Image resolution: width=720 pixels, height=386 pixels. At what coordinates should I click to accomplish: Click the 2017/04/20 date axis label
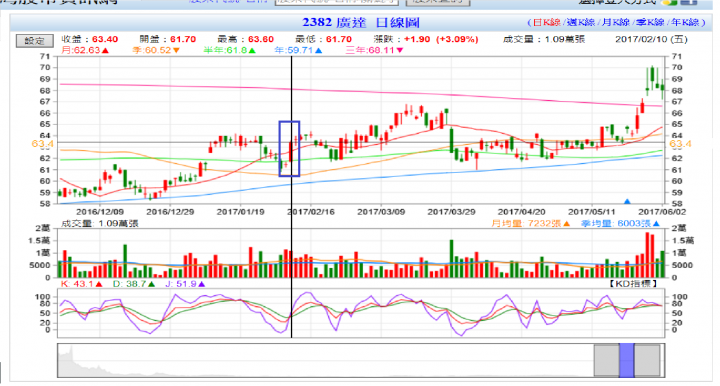tap(522, 212)
